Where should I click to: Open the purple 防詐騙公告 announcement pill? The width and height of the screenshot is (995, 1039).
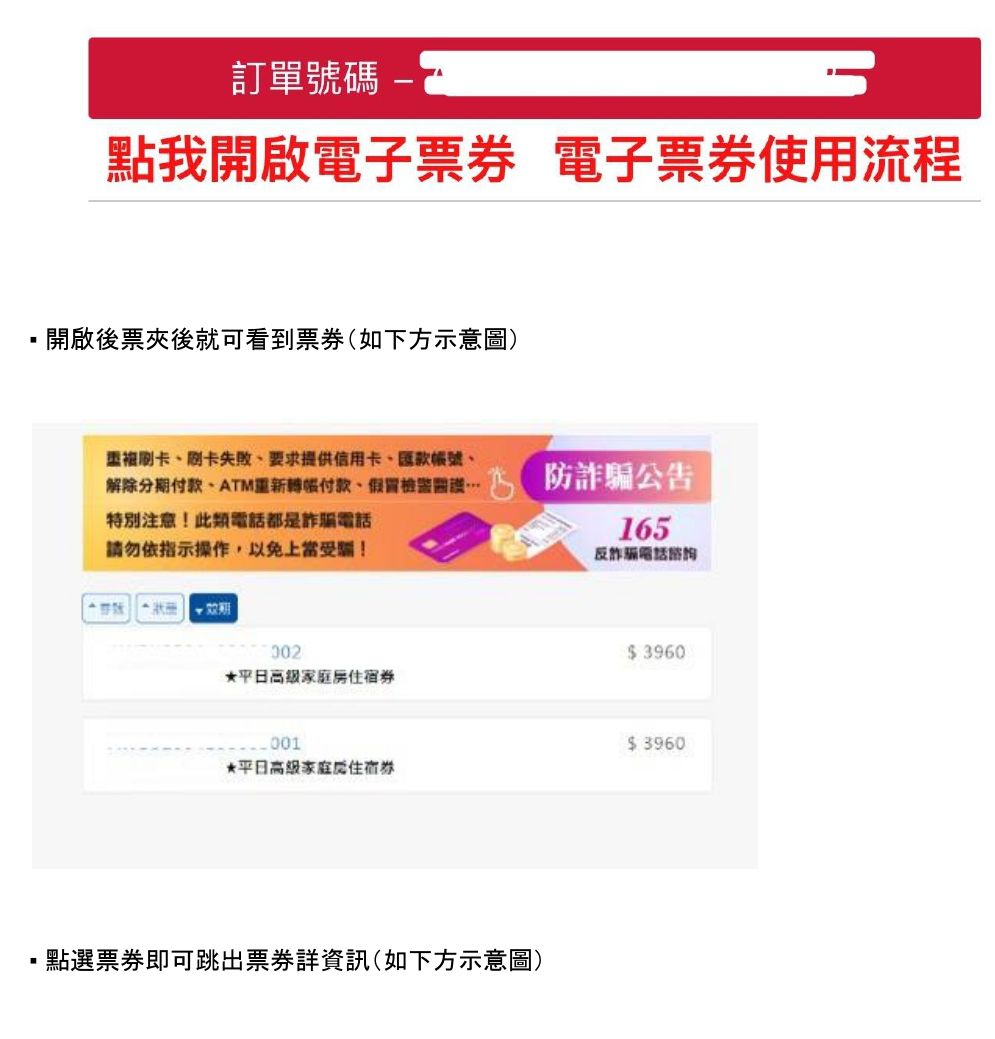616,476
